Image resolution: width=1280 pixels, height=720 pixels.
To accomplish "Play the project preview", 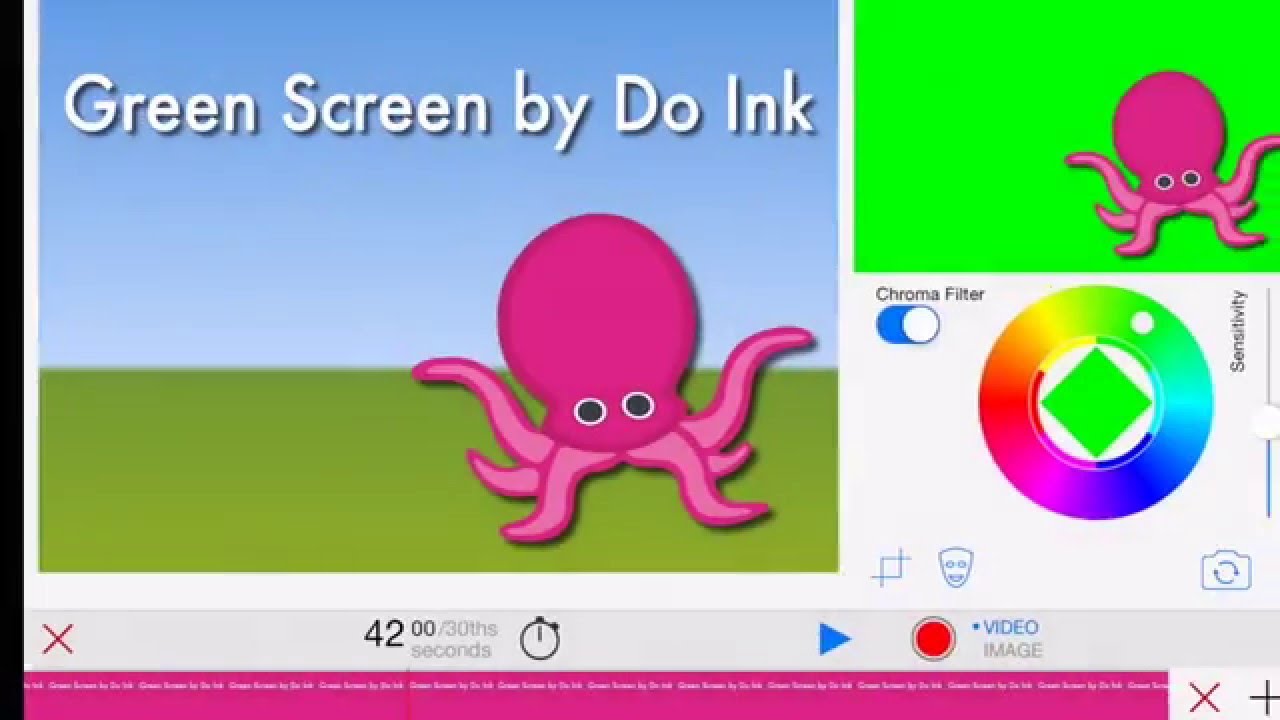I will click(834, 639).
